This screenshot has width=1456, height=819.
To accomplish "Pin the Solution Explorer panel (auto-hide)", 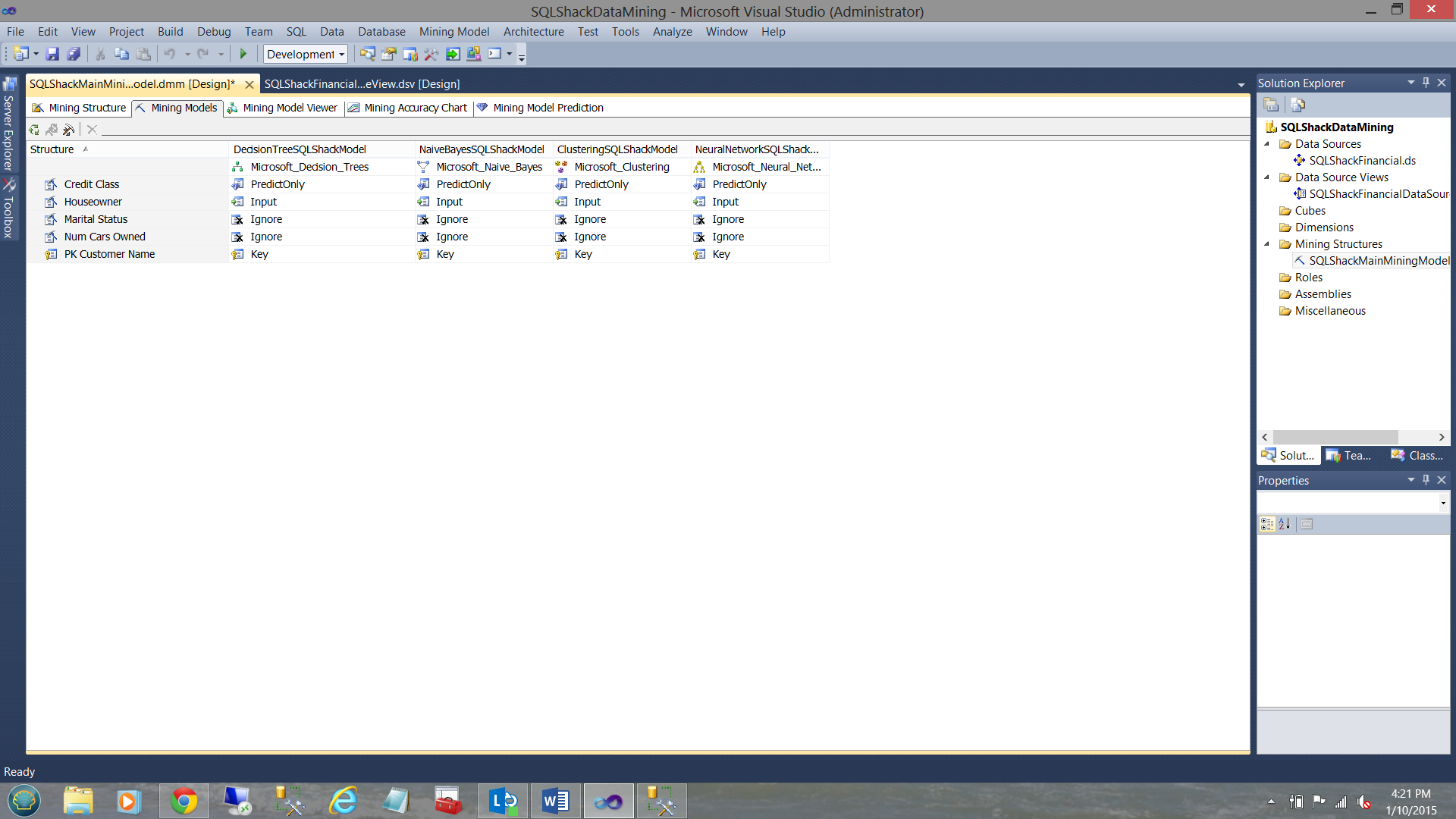I will pos(1426,83).
